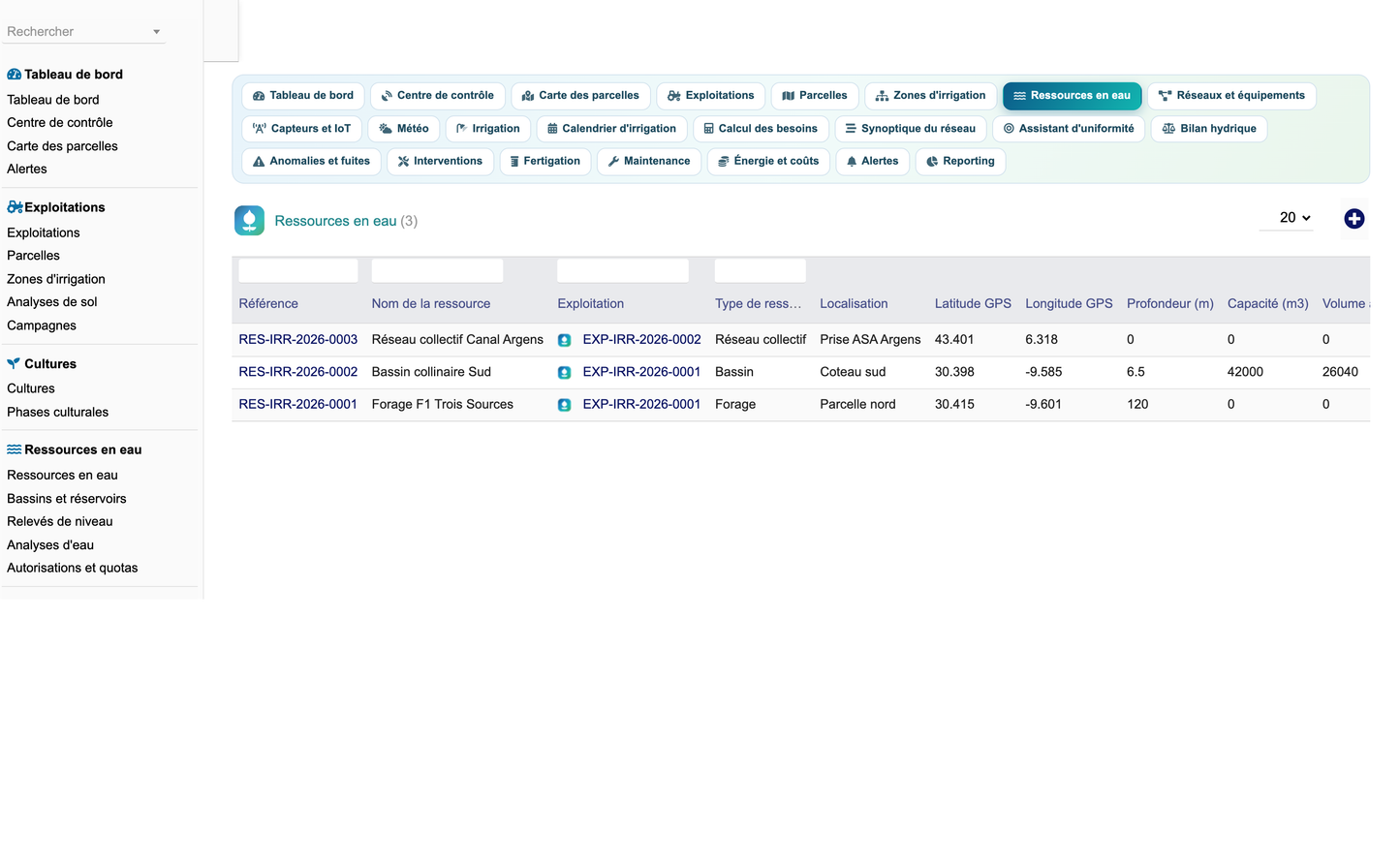Open the Rechercher search dropdown
The width and height of the screenshot is (1400, 866).
pyautogui.click(x=83, y=32)
